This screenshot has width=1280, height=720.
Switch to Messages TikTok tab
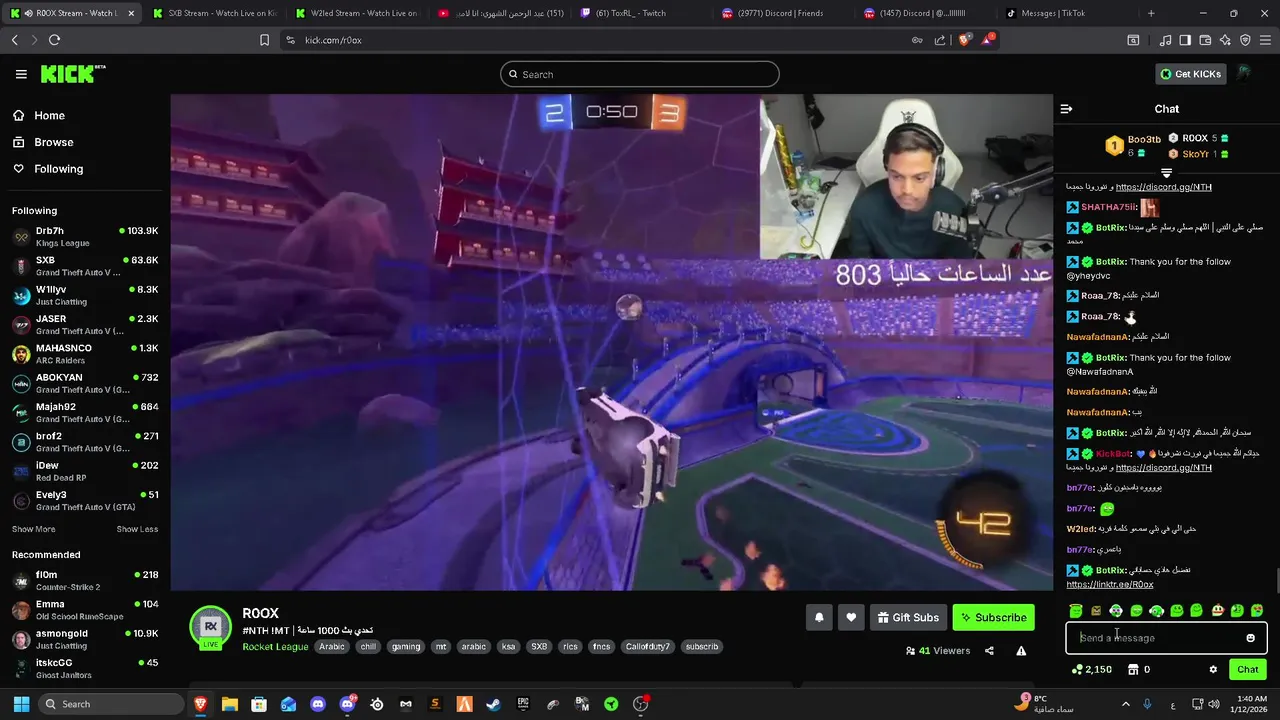(1068, 13)
